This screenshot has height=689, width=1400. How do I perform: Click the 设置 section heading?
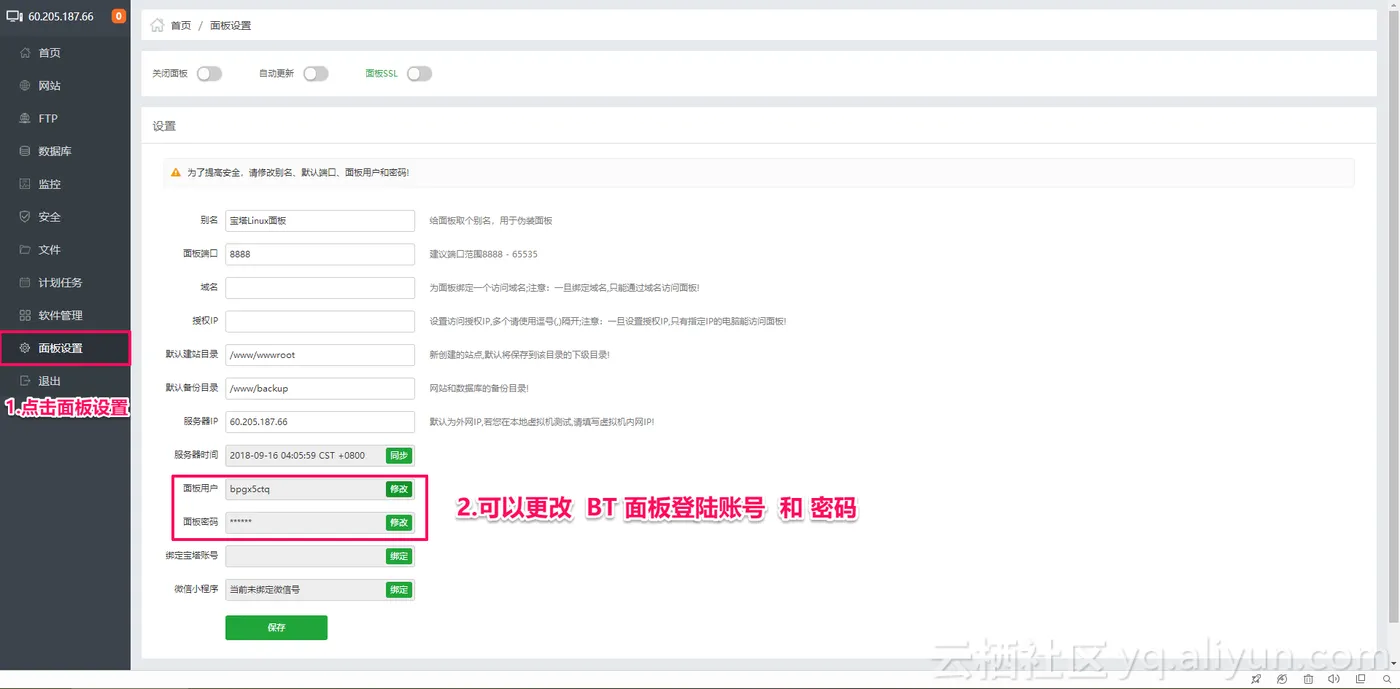164,127
